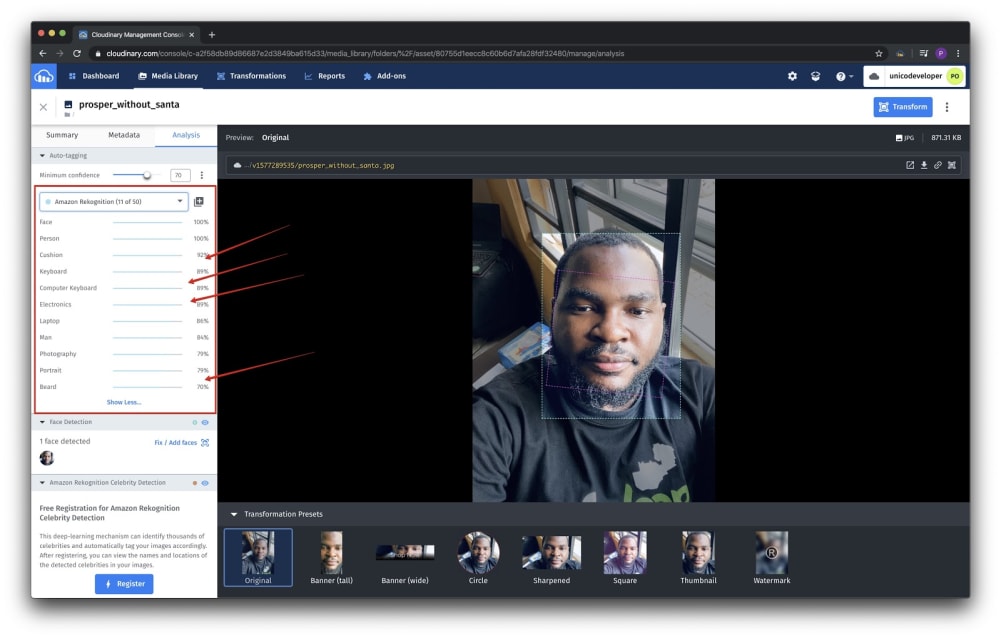Click Fix / Add faces link
Screen dimensions: 1000x638
tap(175, 443)
